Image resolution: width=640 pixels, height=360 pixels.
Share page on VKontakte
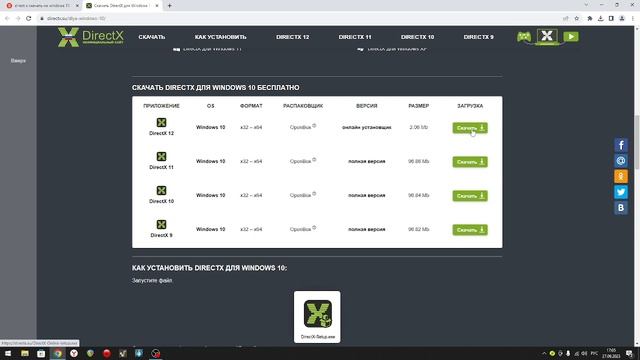[x=621, y=208]
